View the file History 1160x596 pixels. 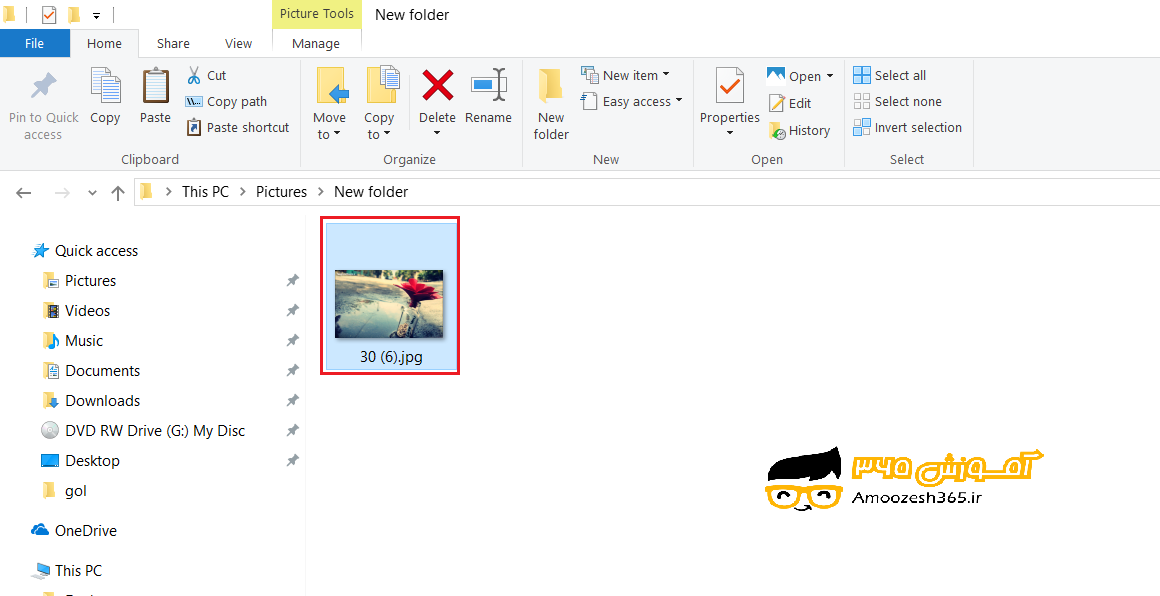[x=800, y=130]
